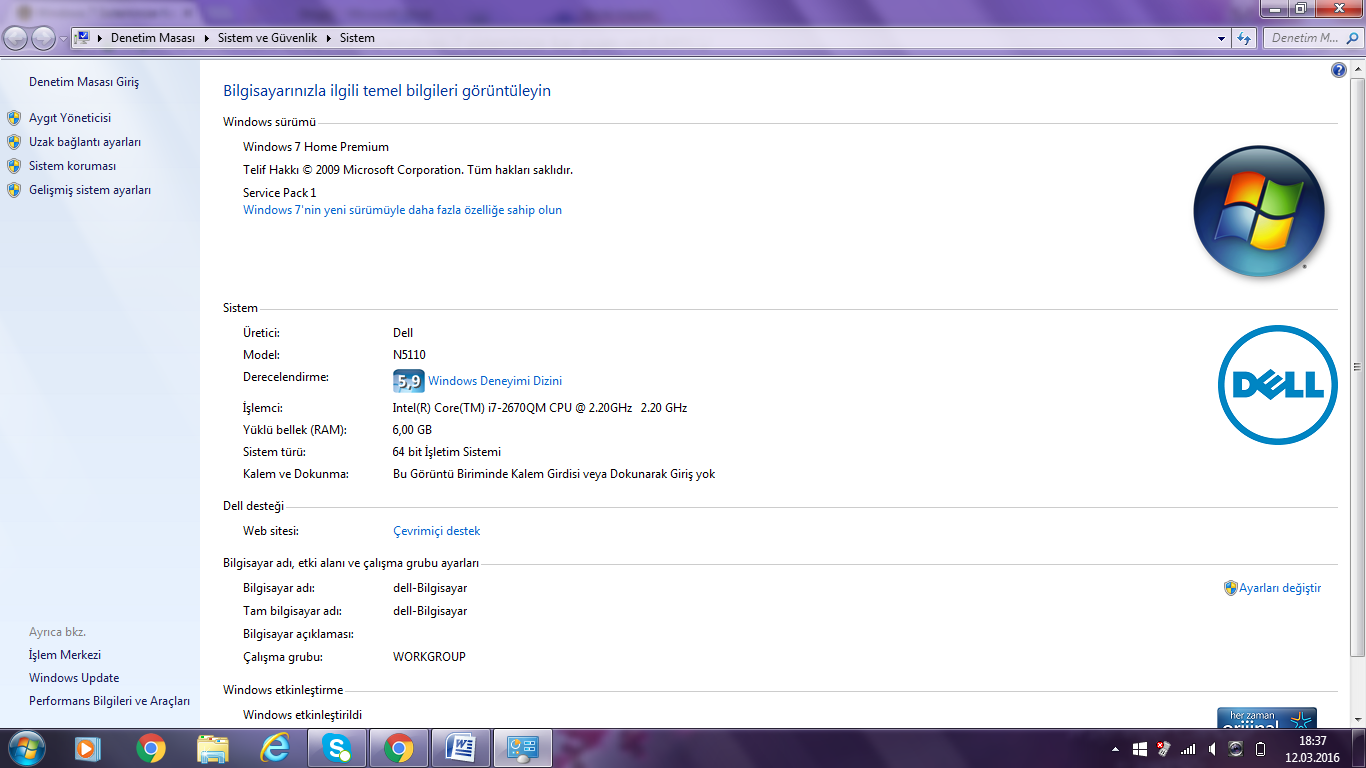Viewport: 1366px width, 768px height.
Task: Click the Denetim Masası breadcrumb
Action: pos(152,38)
